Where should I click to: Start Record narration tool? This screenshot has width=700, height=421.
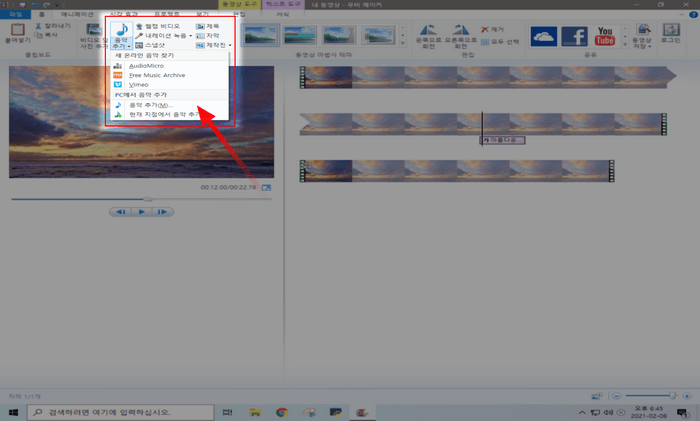click(161, 35)
